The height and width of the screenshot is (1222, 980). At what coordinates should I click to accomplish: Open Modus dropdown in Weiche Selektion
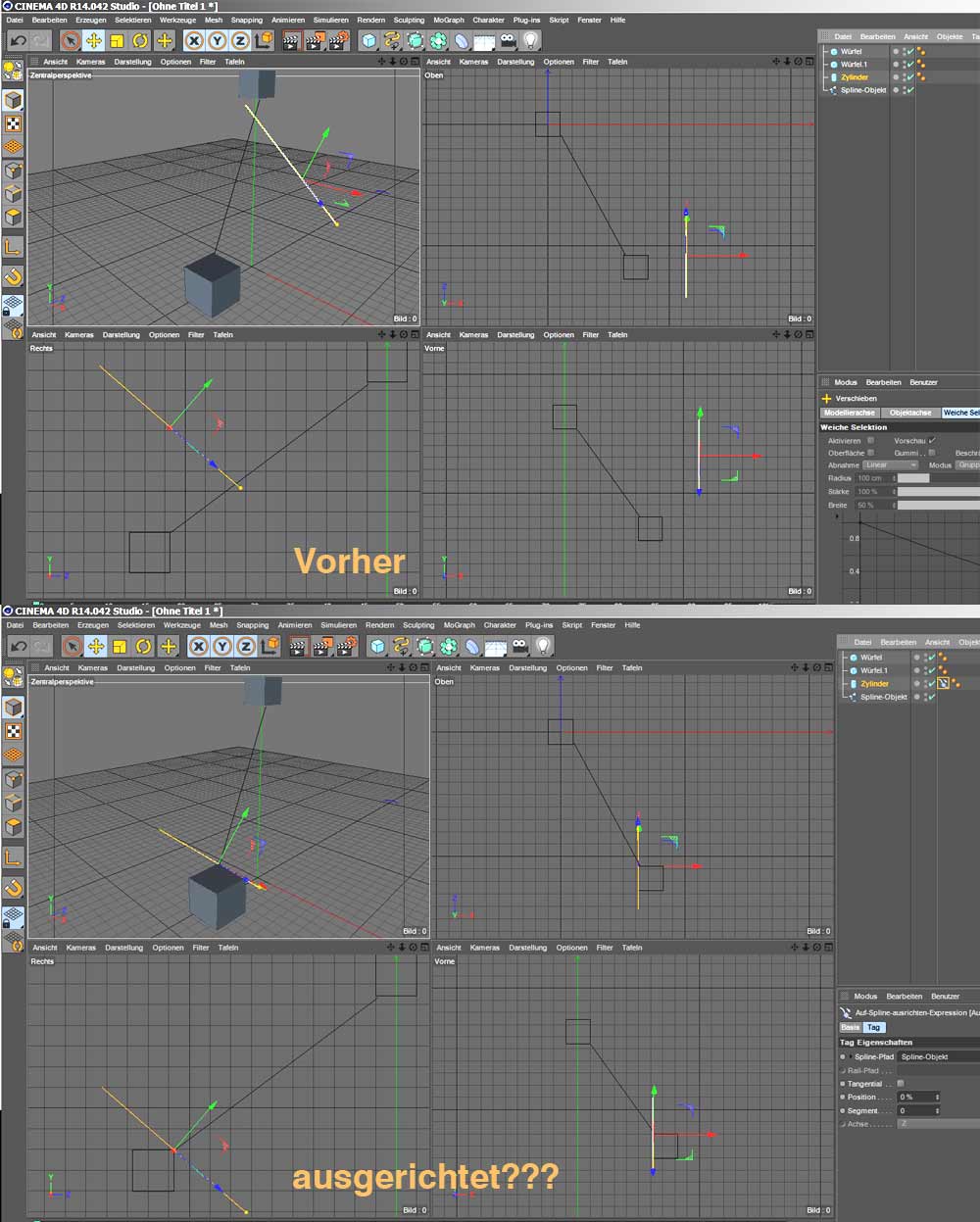[x=967, y=465]
